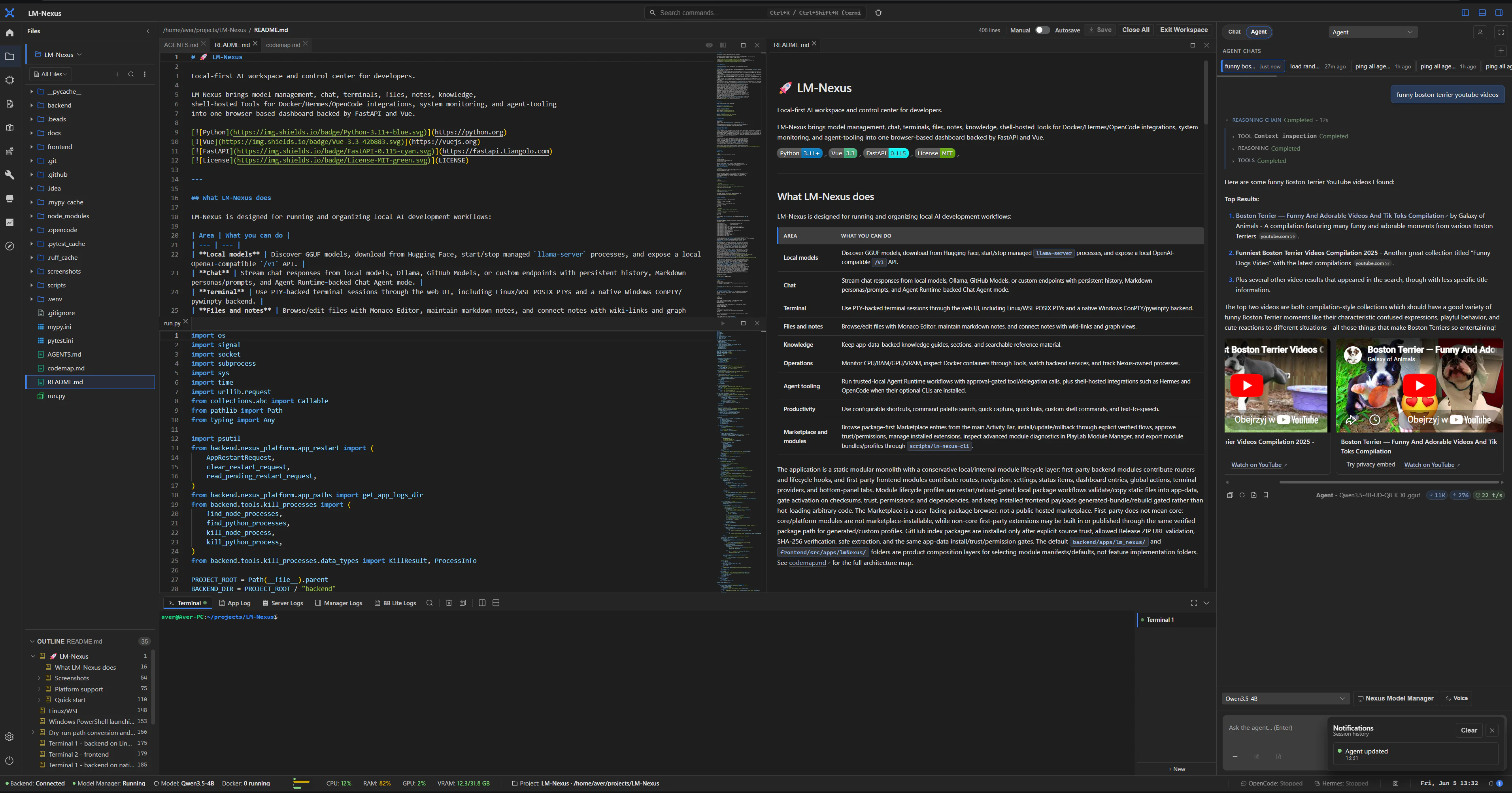
Task: Click the new file plus icon in Files panel
Action: pos(117,74)
